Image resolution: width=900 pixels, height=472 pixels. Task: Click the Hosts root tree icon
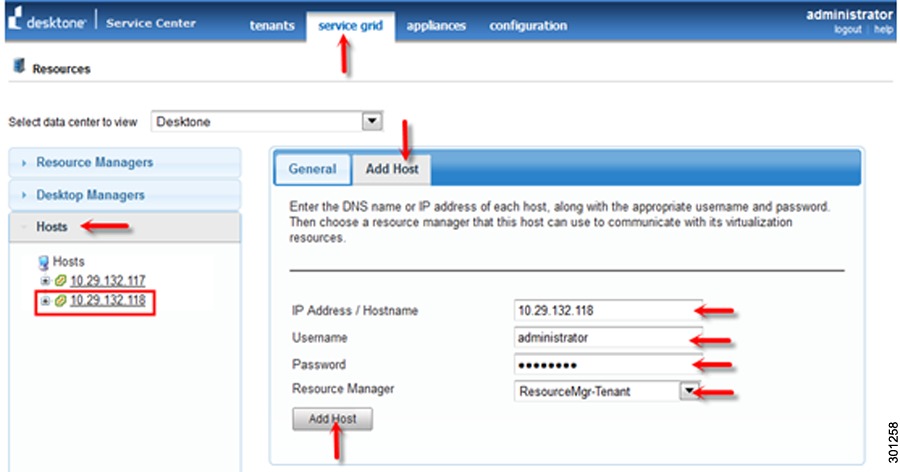pos(44,263)
